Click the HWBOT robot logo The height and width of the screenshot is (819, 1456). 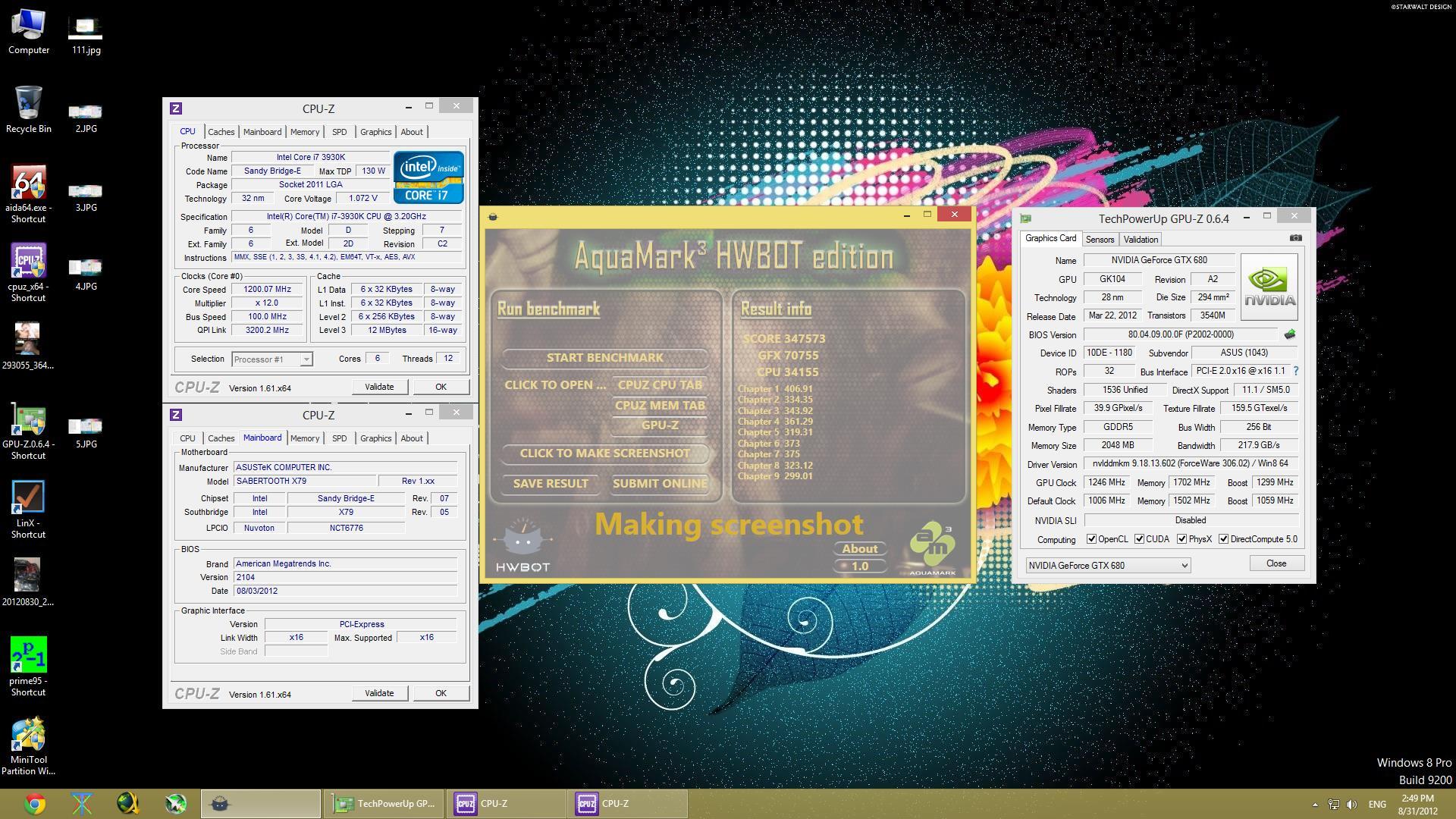tap(522, 545)
